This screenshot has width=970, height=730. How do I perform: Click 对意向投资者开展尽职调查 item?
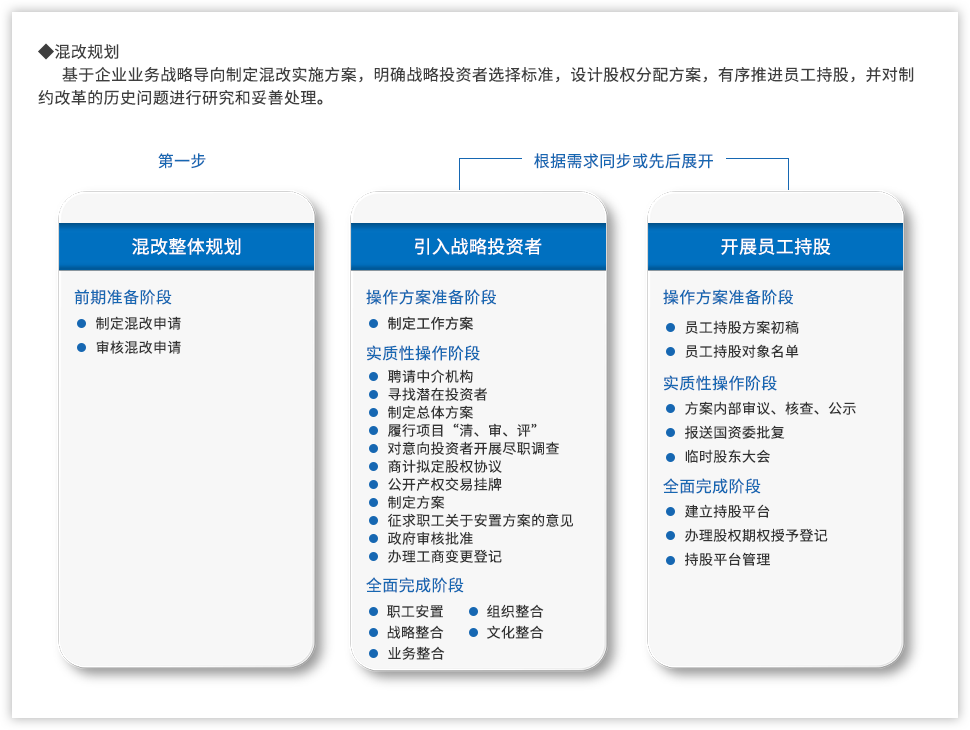click(x=473, y=449)
